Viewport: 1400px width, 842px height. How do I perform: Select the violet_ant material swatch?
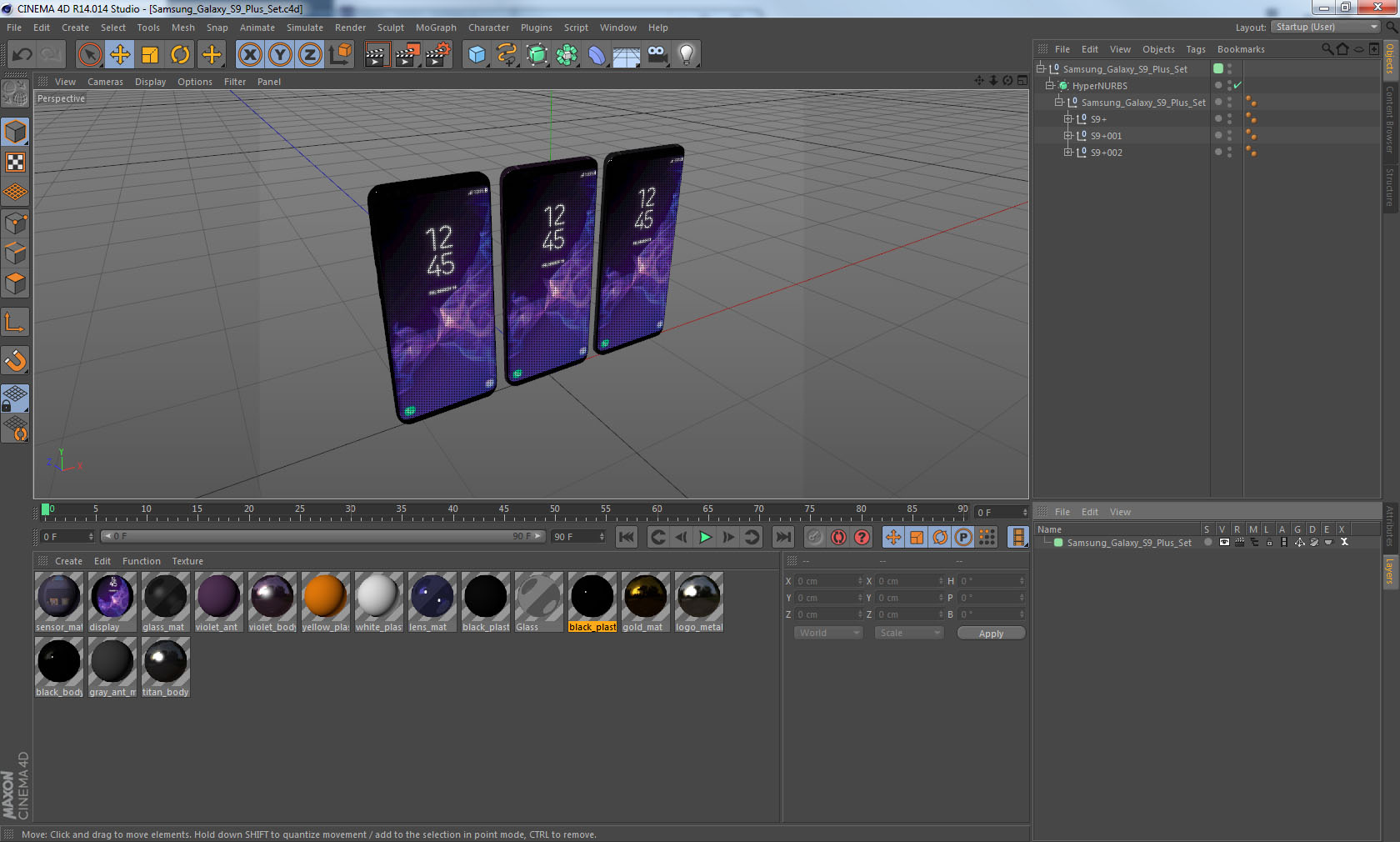218,601
